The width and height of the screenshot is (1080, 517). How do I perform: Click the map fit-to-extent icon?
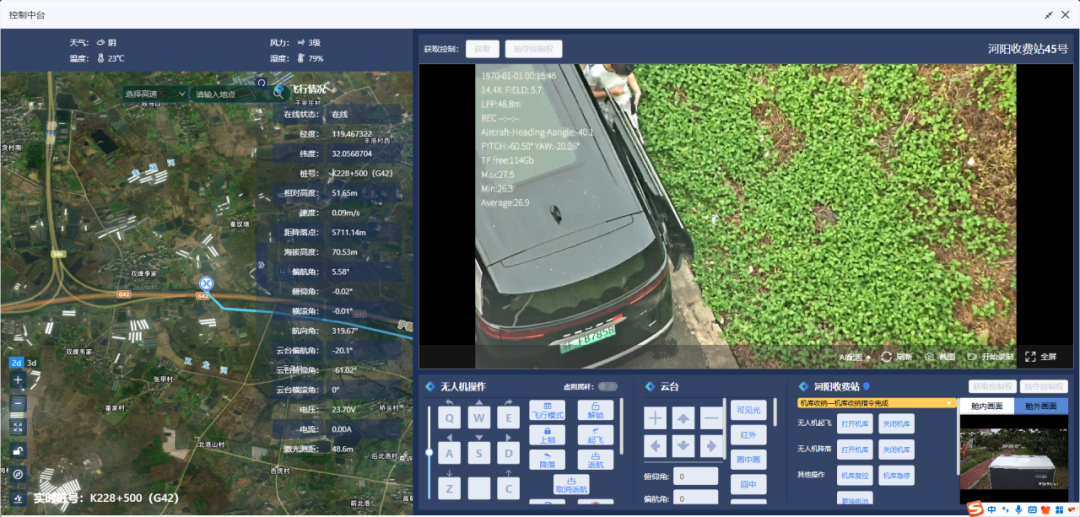(19, 428)
